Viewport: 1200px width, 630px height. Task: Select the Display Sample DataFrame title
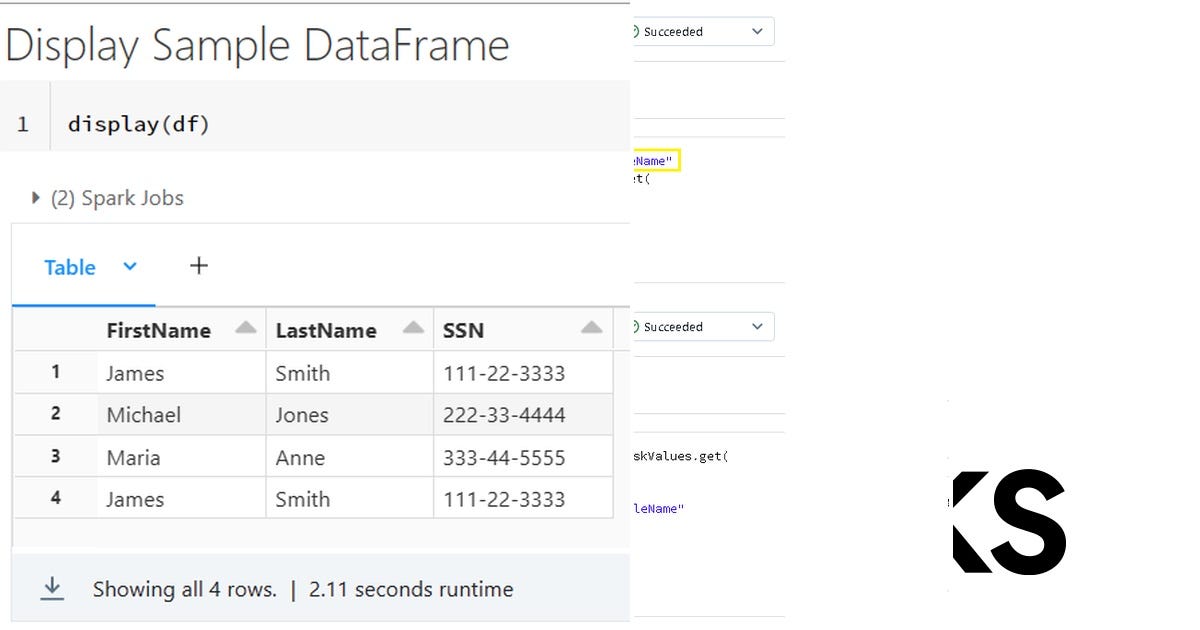coord(255,44)
